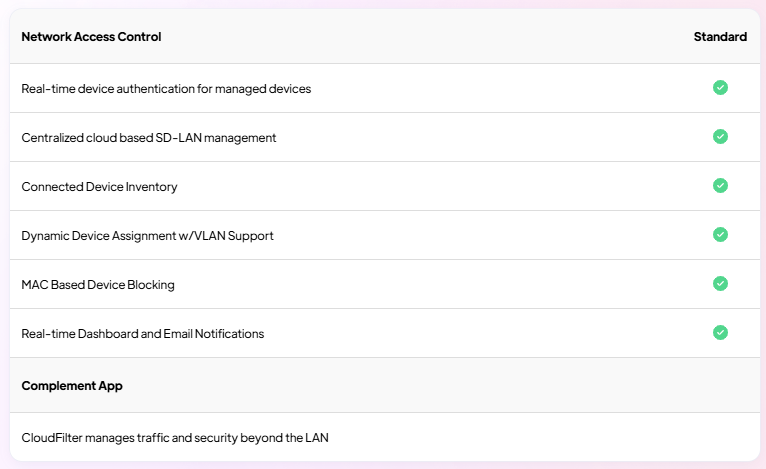Click Real-time device authentication for managed devices text
766x469 pixels.
point(166,88)
